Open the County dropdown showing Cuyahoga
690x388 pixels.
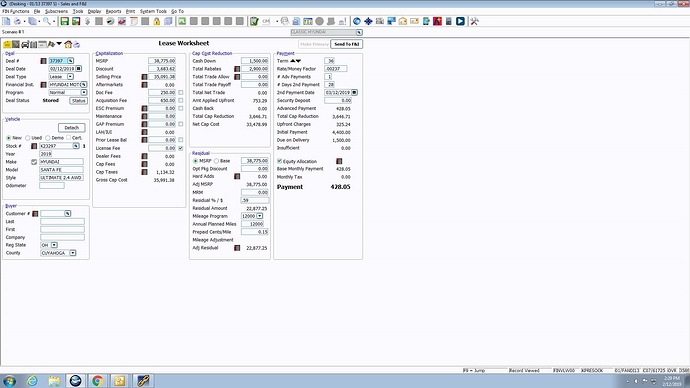(73, 253)
